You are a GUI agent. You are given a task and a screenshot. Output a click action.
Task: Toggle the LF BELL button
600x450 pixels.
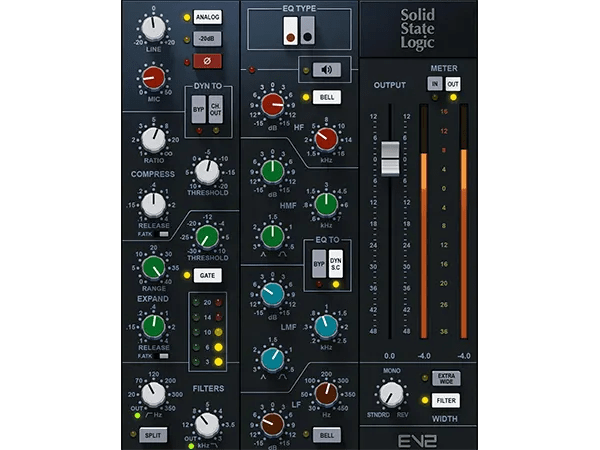tap(327, 435)
